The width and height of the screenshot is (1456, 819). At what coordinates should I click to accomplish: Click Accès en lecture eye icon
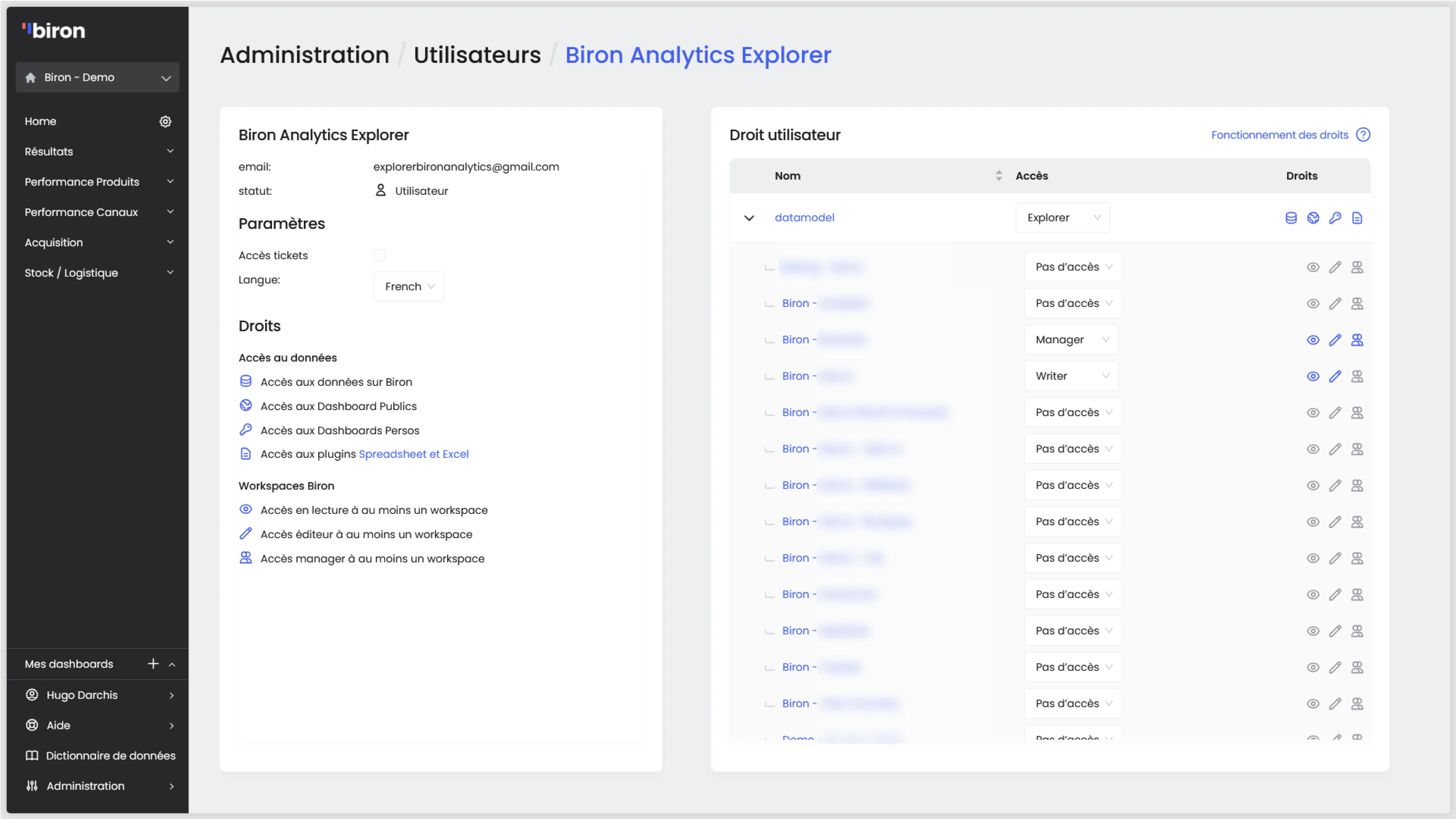[246, 509]
